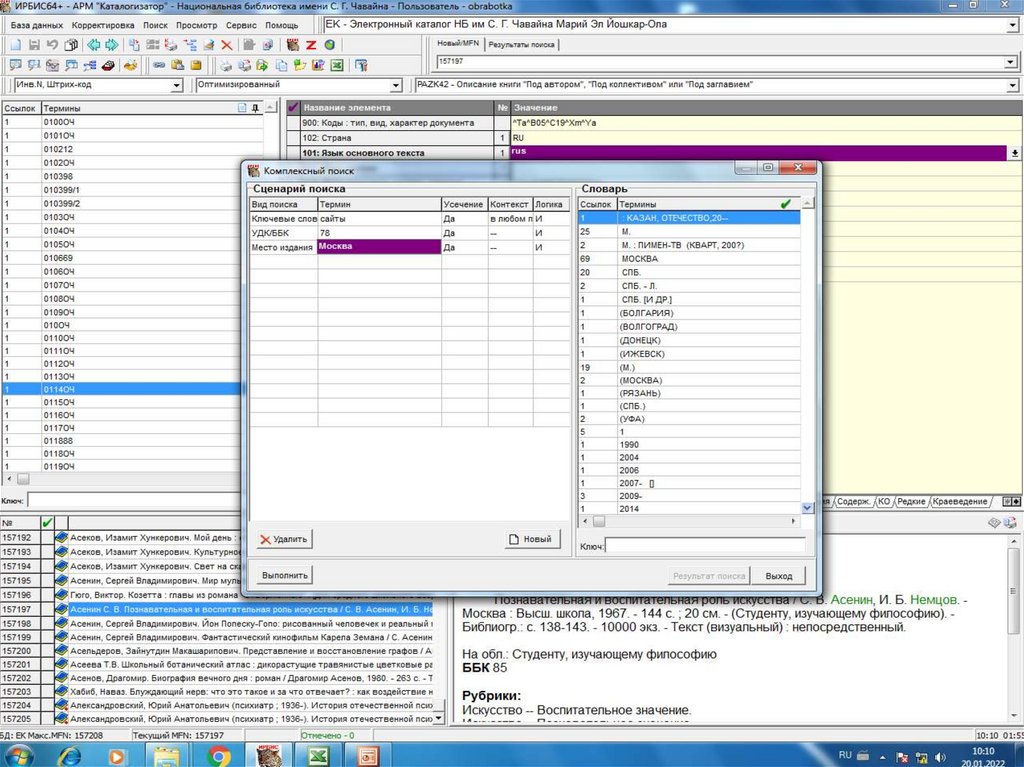Switch to the Новый/MFN tab
The image size is (1024, 767).
(458, 43)
